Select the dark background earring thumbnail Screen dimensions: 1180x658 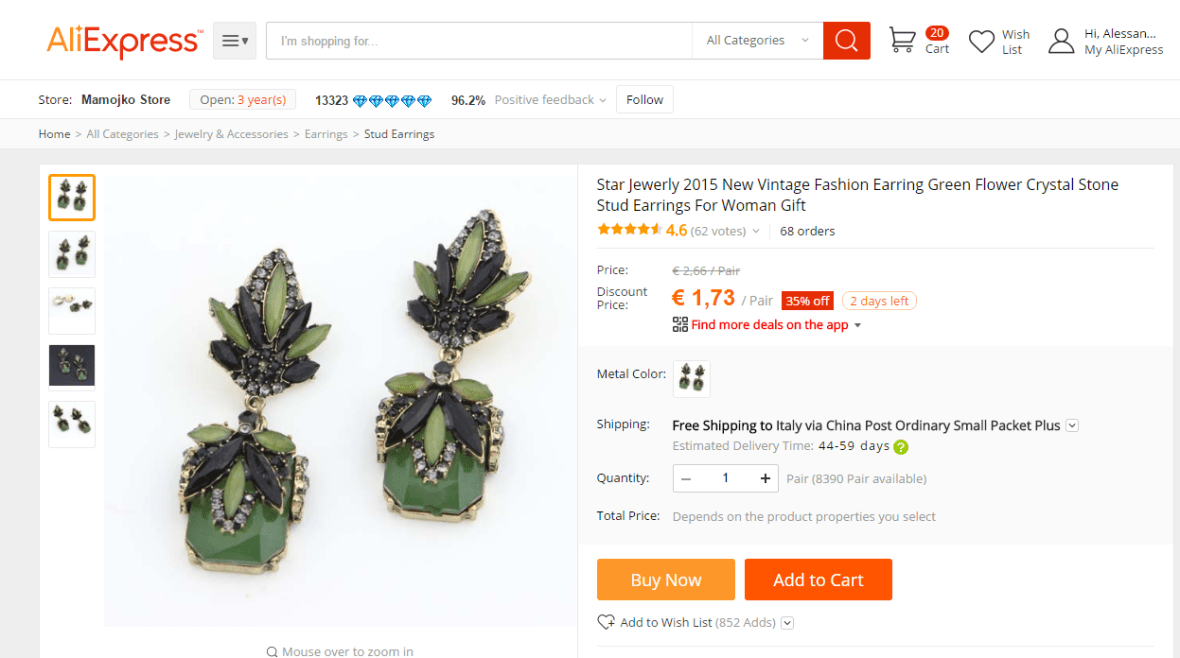point(72,366)
